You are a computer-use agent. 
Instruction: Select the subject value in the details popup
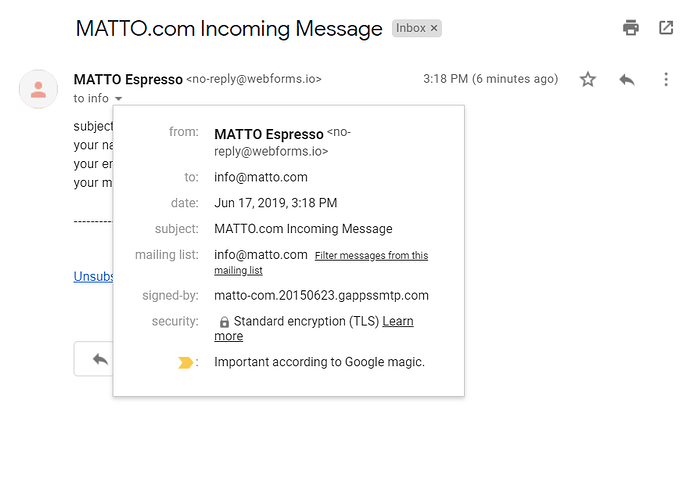pyautogui.click(x=303, y=229)
